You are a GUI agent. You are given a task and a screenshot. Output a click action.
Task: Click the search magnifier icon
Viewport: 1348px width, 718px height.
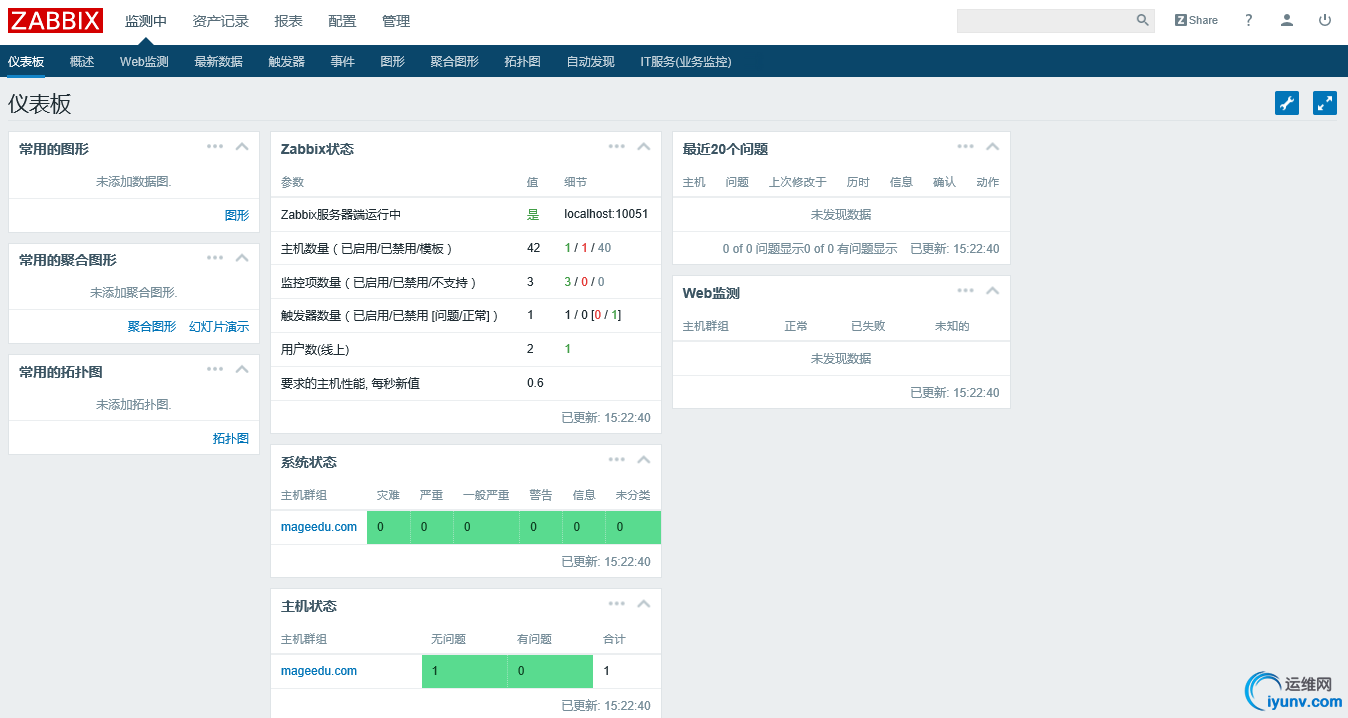1142,20
